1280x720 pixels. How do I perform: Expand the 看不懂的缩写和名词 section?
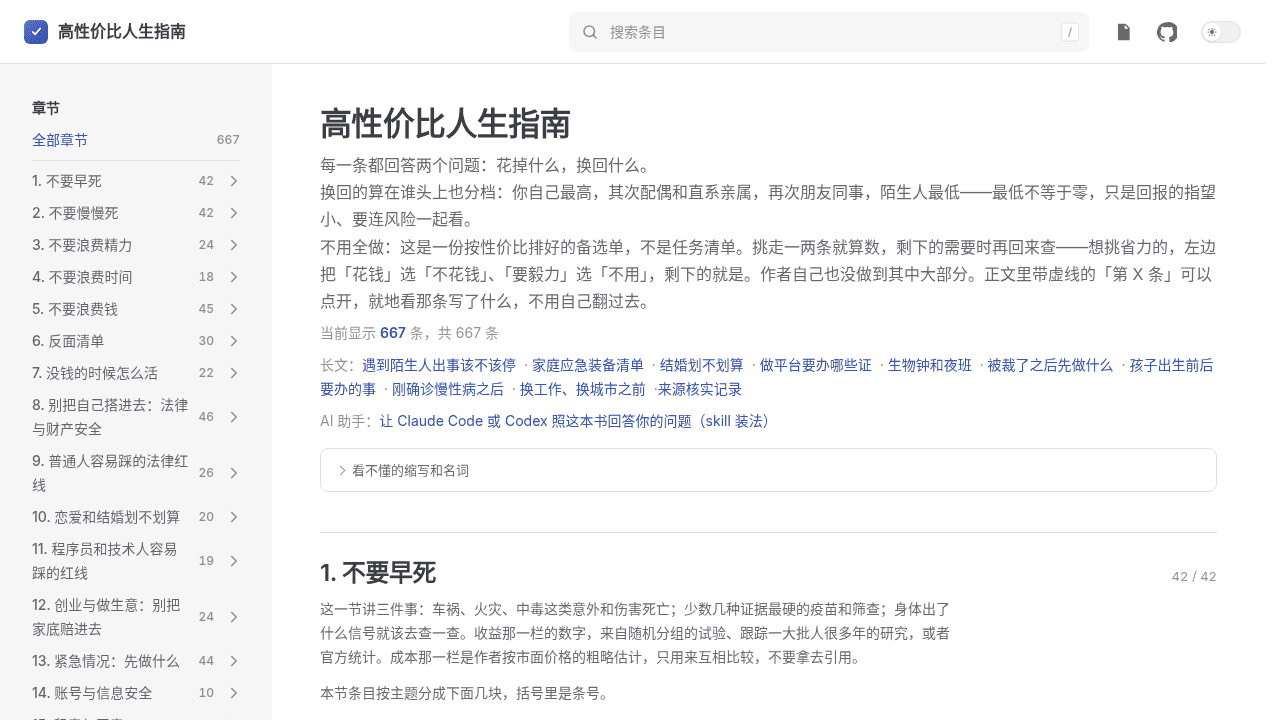pyautogui.click(x=768, y=470)
